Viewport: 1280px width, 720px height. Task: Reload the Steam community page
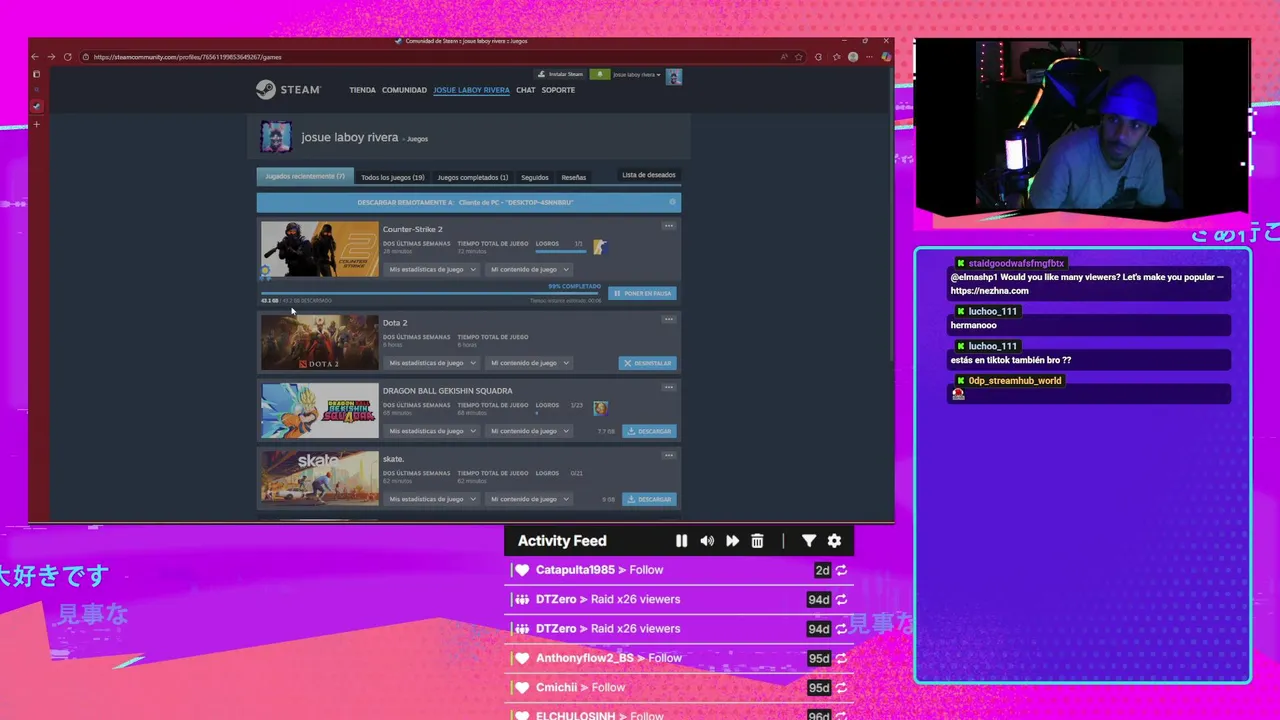67,57
